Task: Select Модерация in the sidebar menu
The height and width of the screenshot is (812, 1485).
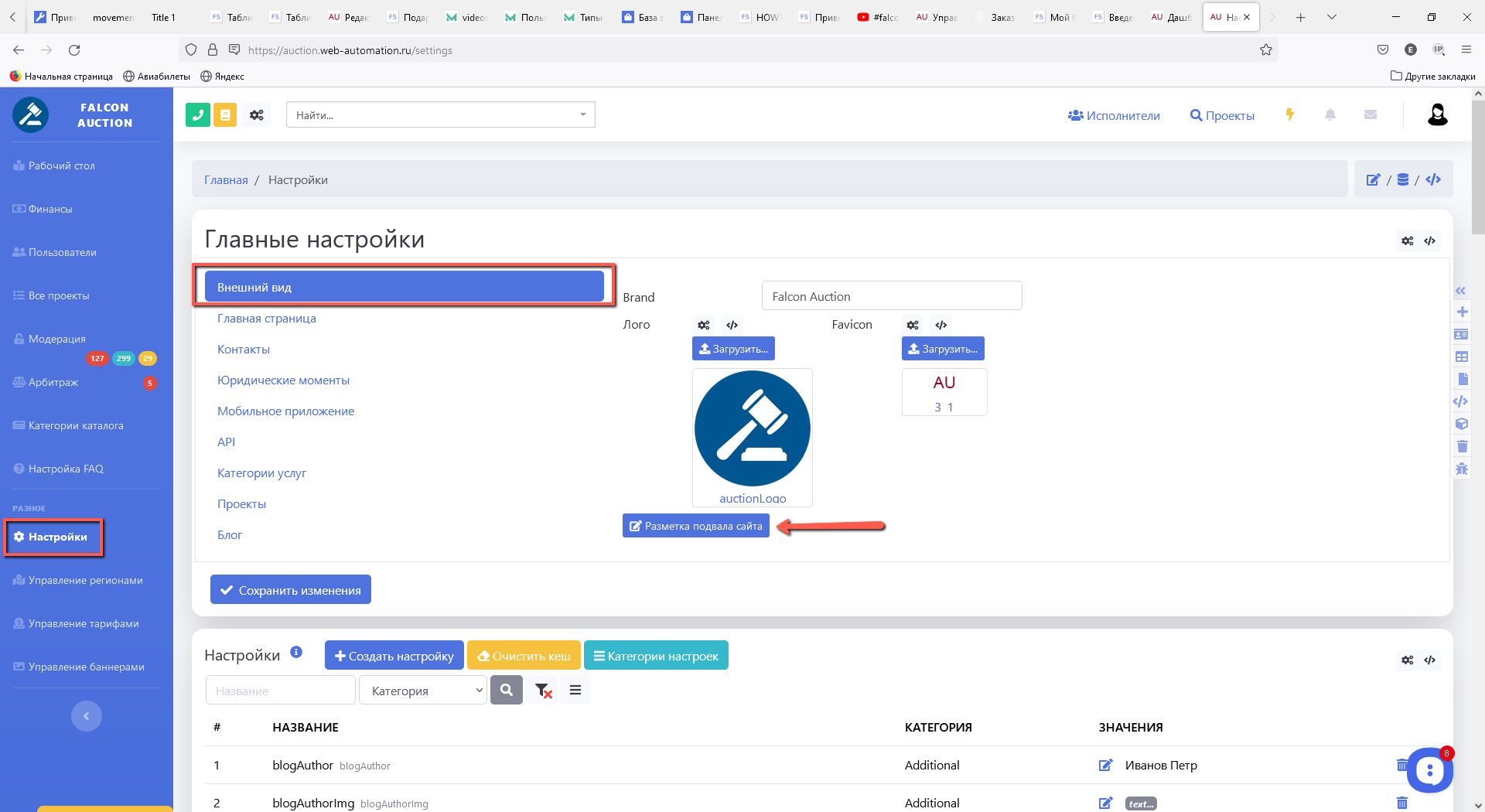Action: tap(57, 339)
